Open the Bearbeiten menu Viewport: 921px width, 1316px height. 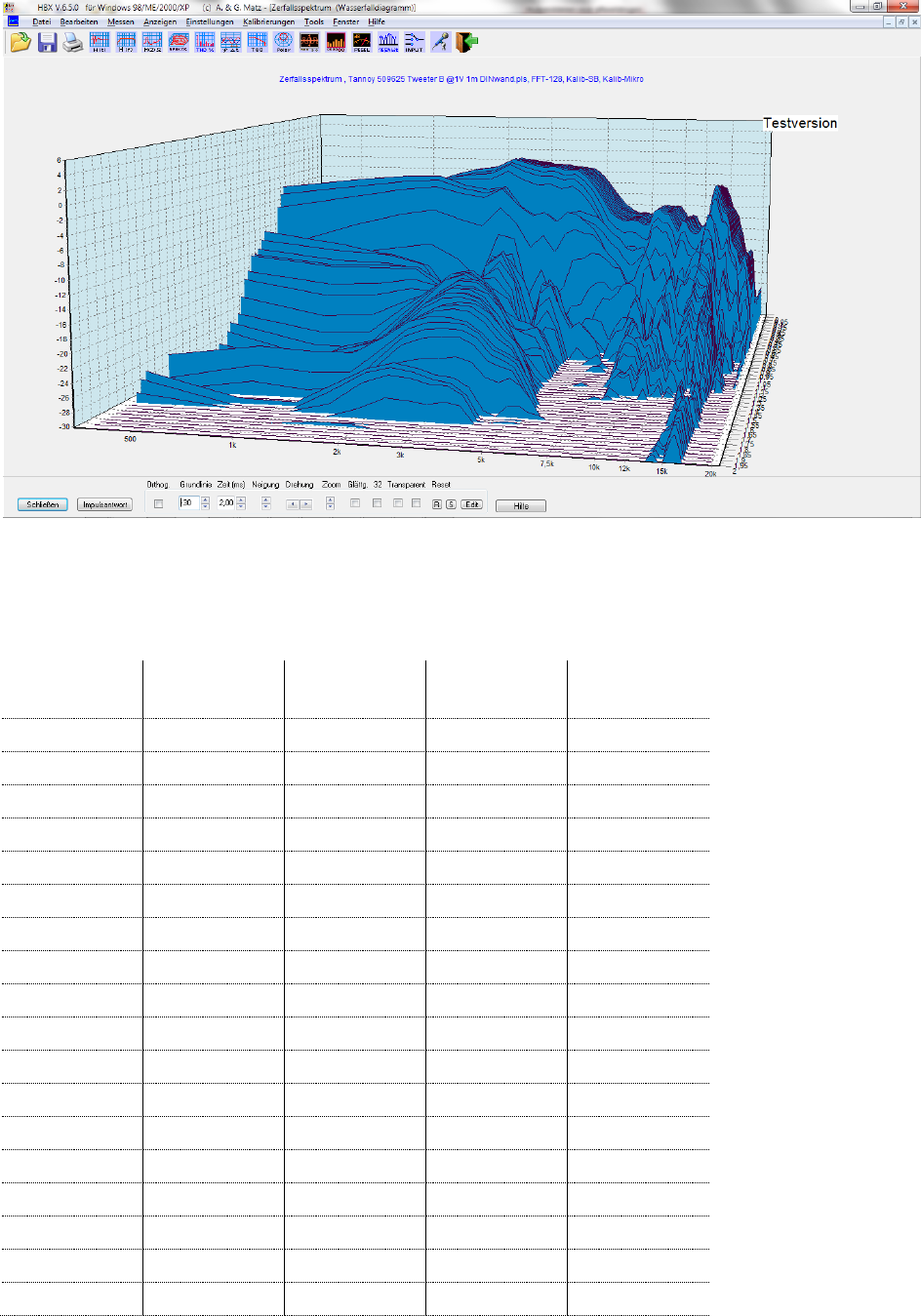tap(79, 21)
